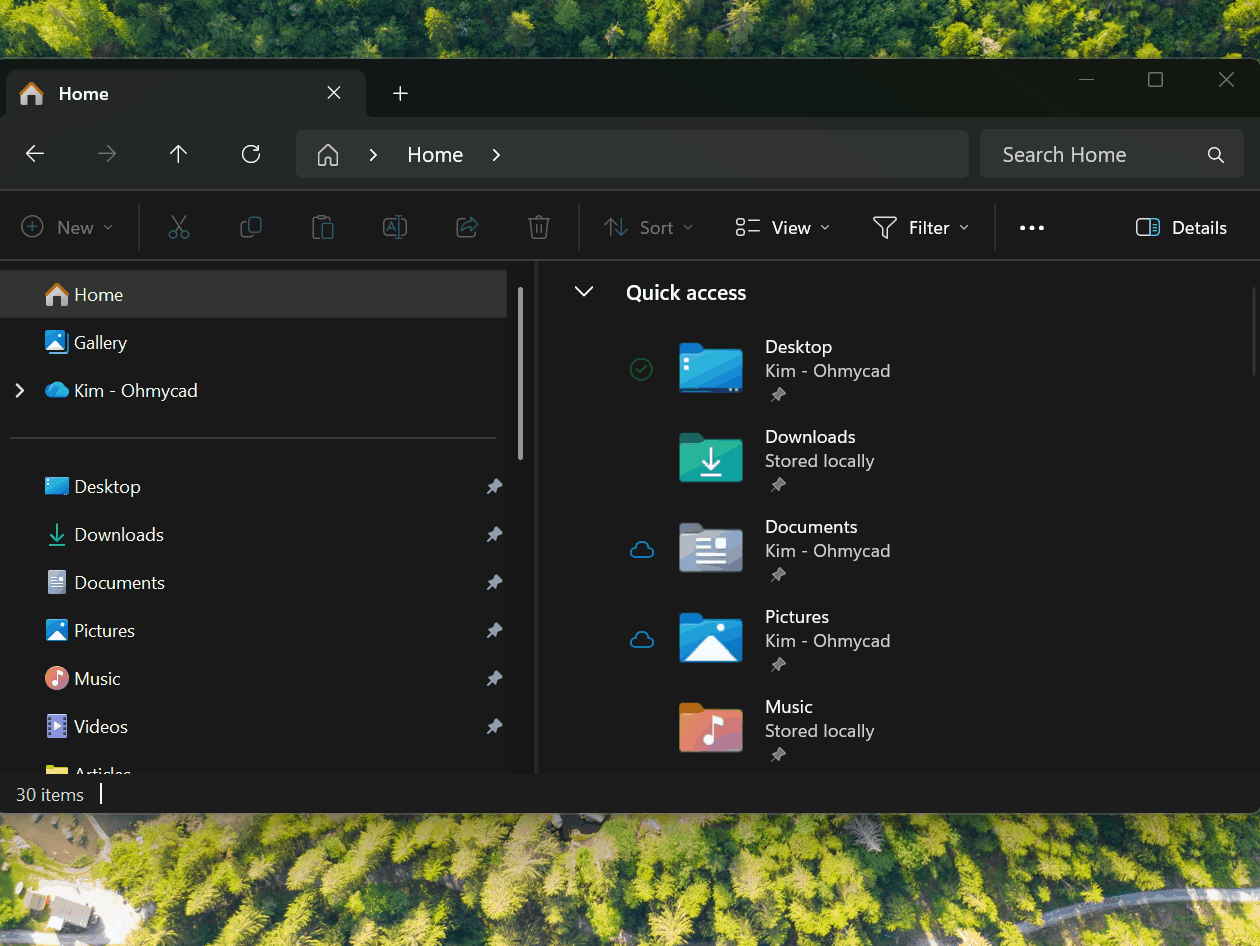Click the pin icon under Quick access Desktop
Image resolution: width=1260 pixels, height=946 pixels.
(778, 395)
